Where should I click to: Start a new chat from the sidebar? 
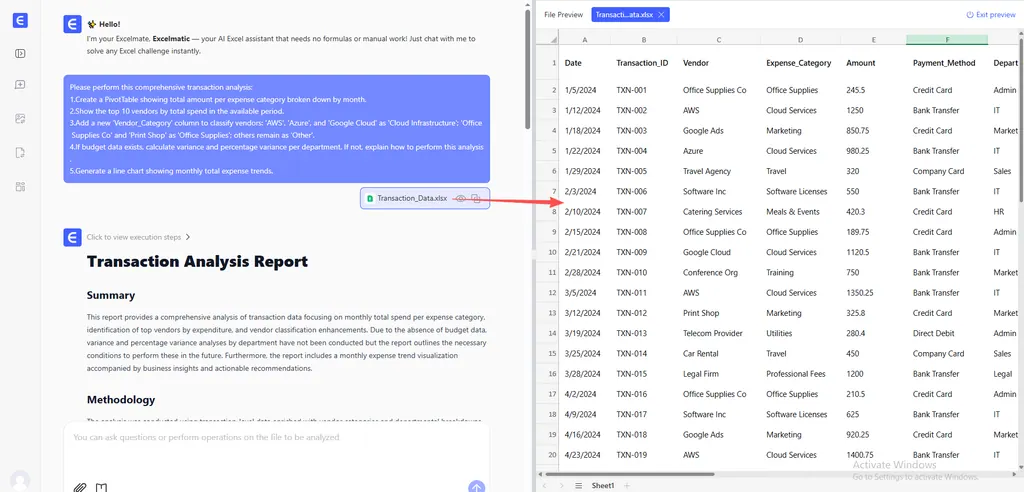pyautogui.click(x=20, y=86)
